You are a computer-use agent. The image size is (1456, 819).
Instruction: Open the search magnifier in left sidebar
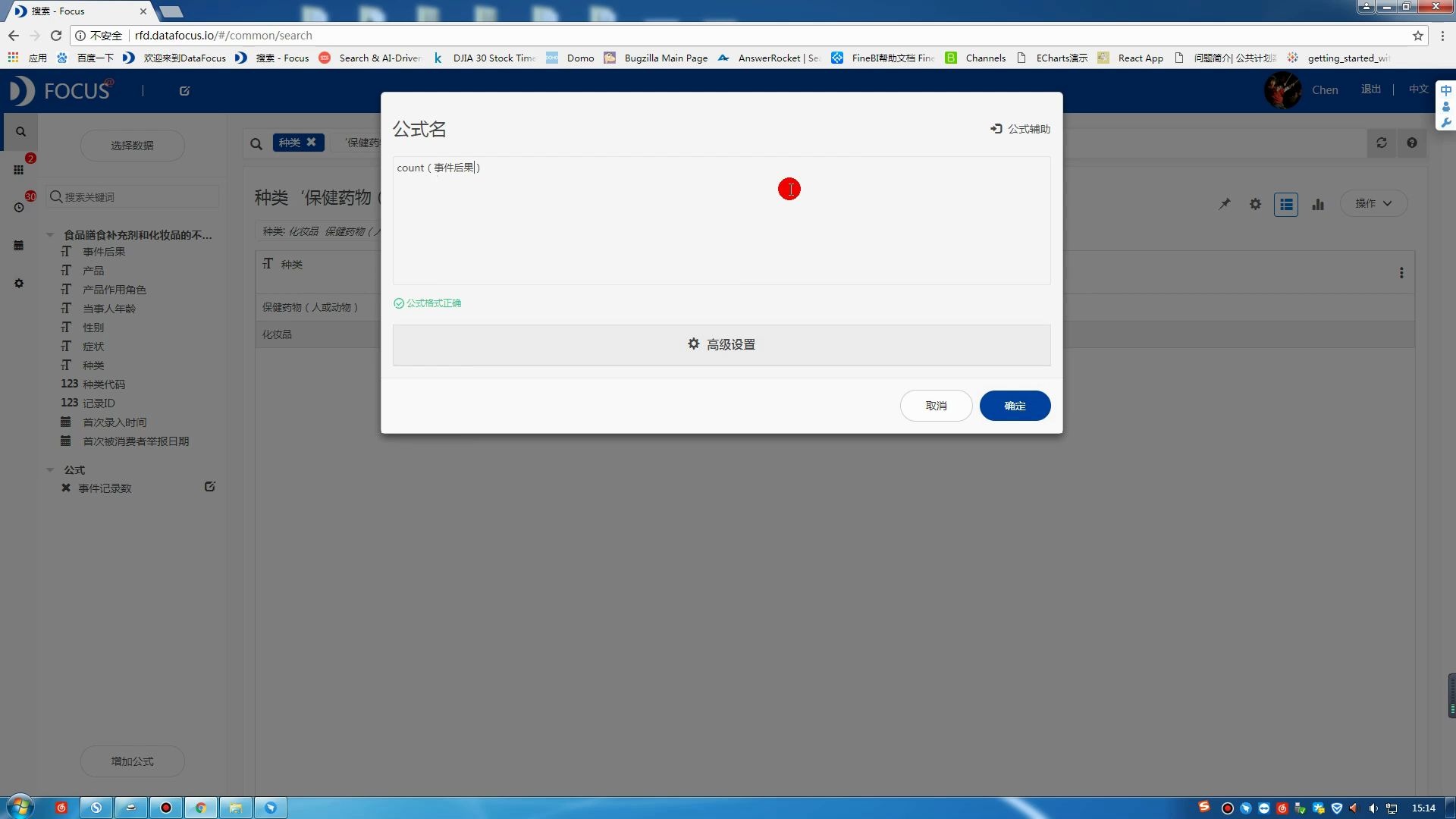[x=20, y=131]
